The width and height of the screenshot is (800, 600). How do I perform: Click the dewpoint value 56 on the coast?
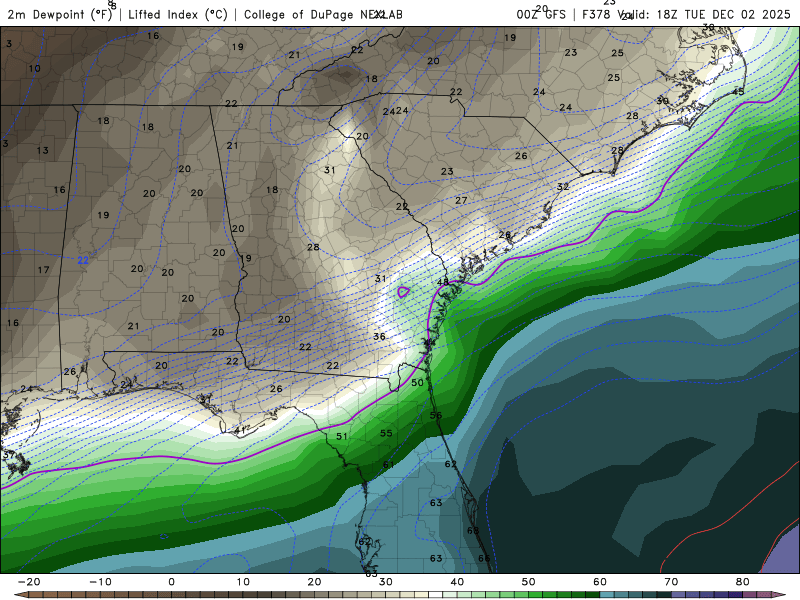pyautogui.click(x=436, y=415)
